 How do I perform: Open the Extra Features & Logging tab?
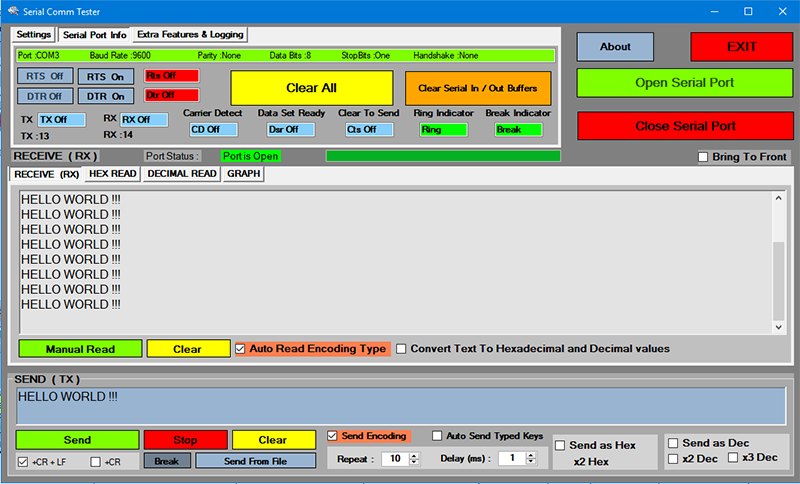pyautogui.click(x=190, y=34)
